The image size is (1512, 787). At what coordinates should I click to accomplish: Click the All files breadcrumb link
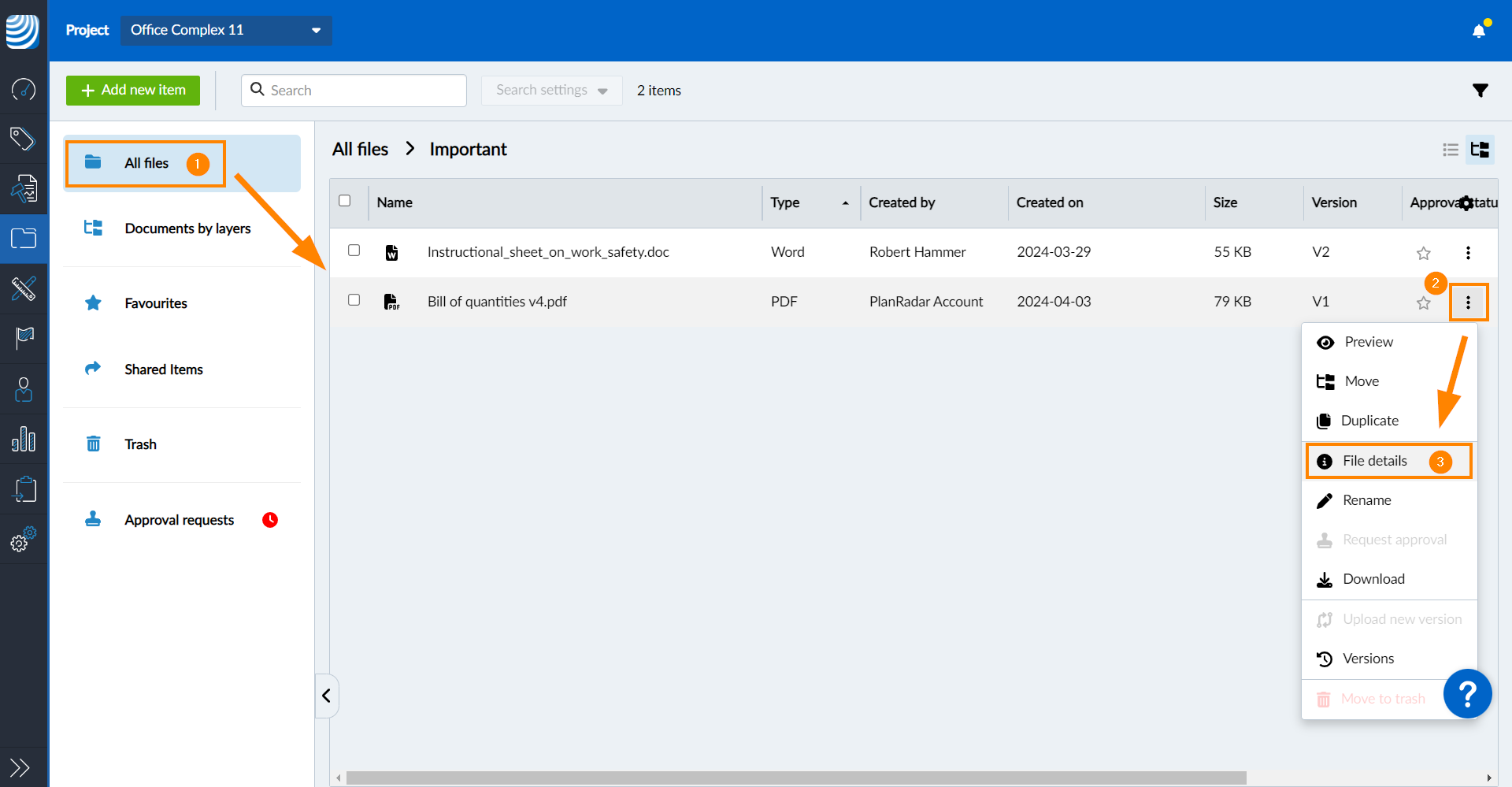tap(360, 149)
